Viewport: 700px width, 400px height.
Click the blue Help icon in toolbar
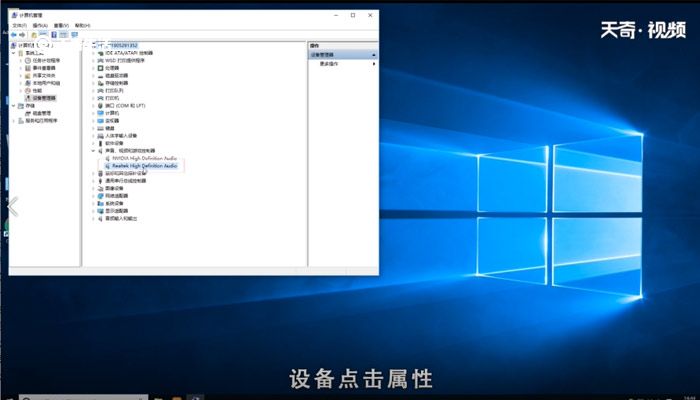coord(54,35)
